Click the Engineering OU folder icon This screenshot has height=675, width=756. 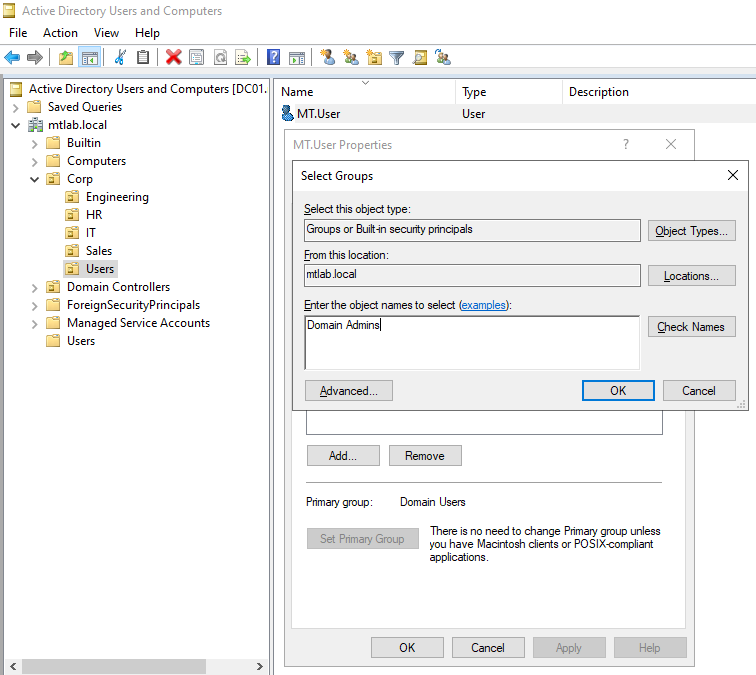[72, 197]
